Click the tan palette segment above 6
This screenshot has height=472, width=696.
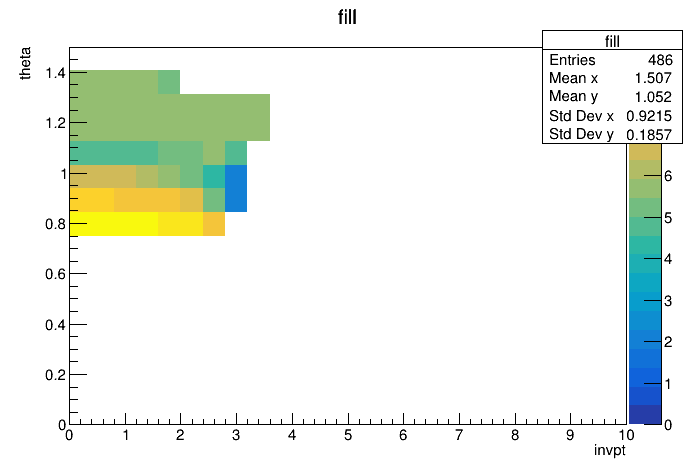pos(645,152)
